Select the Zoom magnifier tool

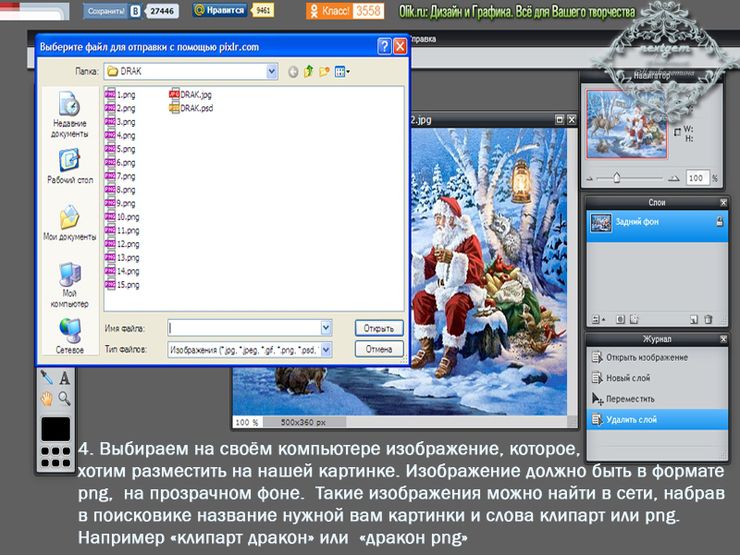pyautogui.click(x=65, y=399)
